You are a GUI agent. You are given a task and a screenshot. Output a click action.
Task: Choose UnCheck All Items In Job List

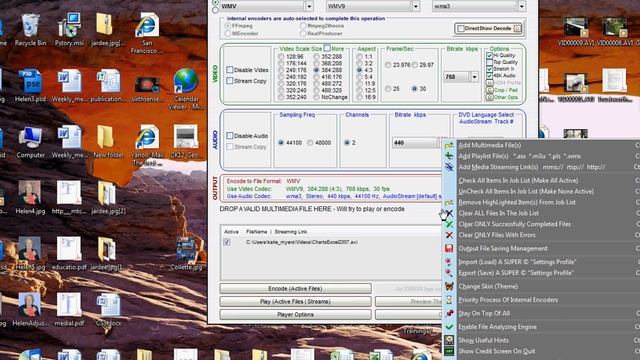(526, 191)
